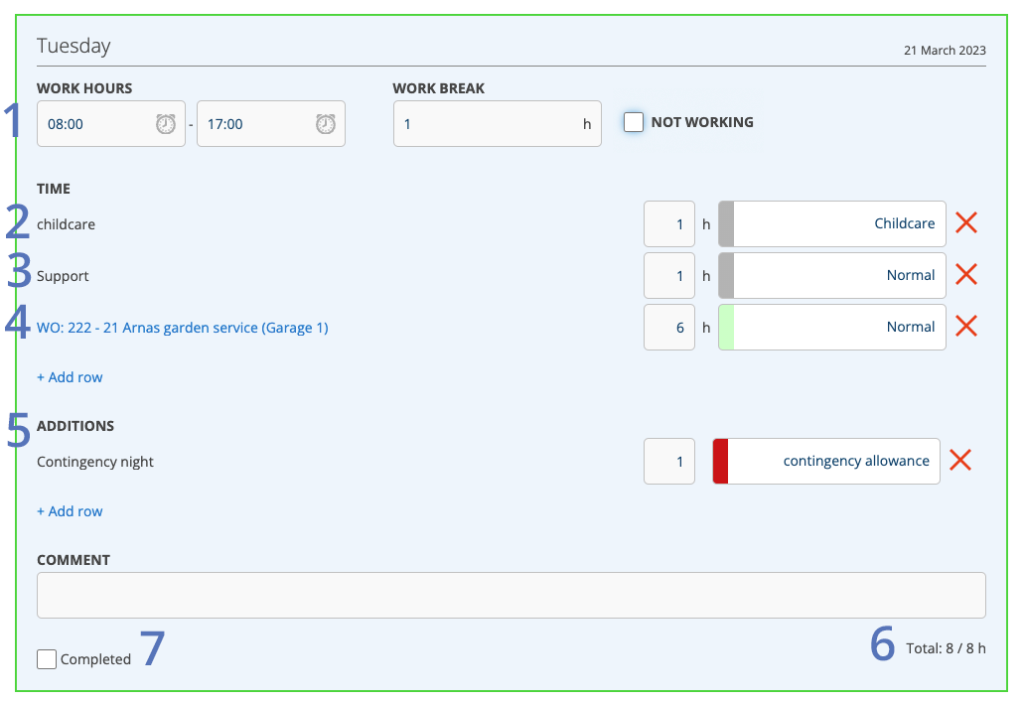Viewport: 1024px width, 702px height.
Task: Open the Childcare time type dropdown
Action: (x=840, y=224)
